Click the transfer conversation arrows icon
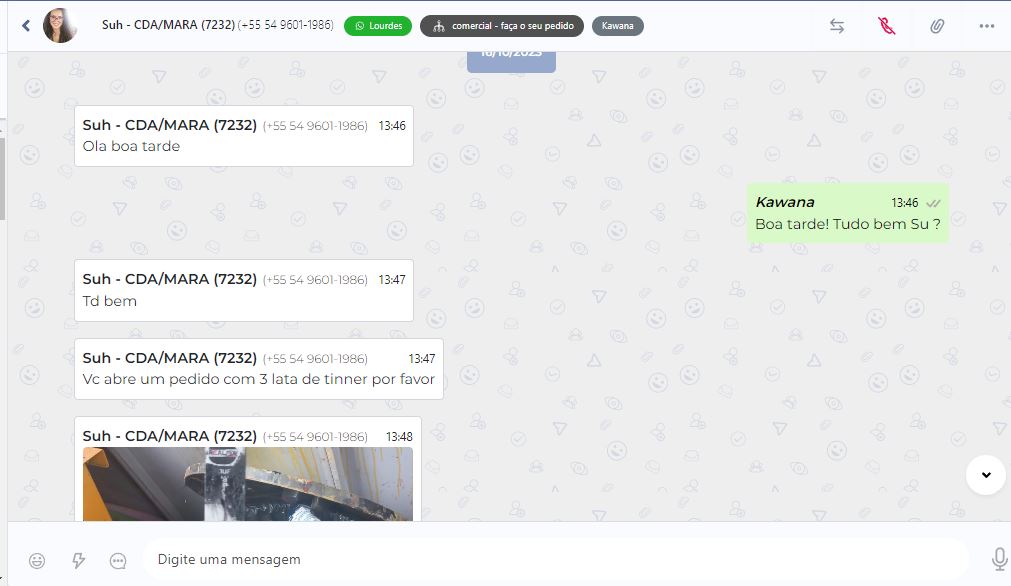Viewport: 1011px width, 586px height. click(x=837, y=26)
